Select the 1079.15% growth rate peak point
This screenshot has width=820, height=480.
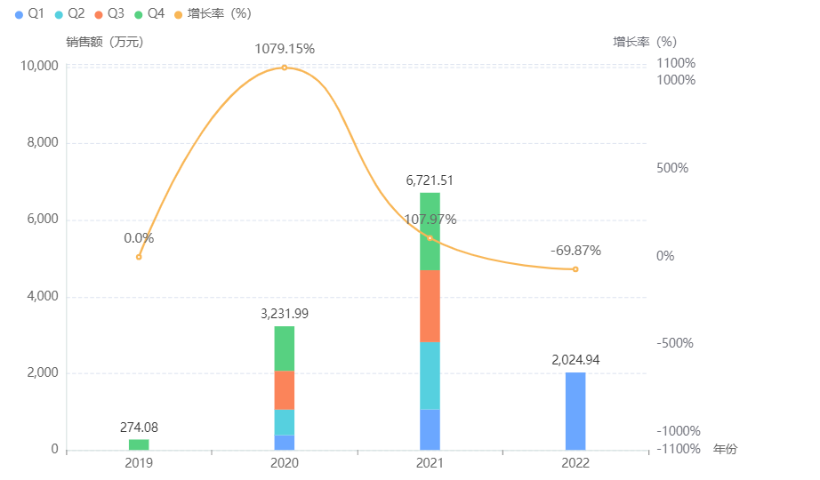click(284, 68)
